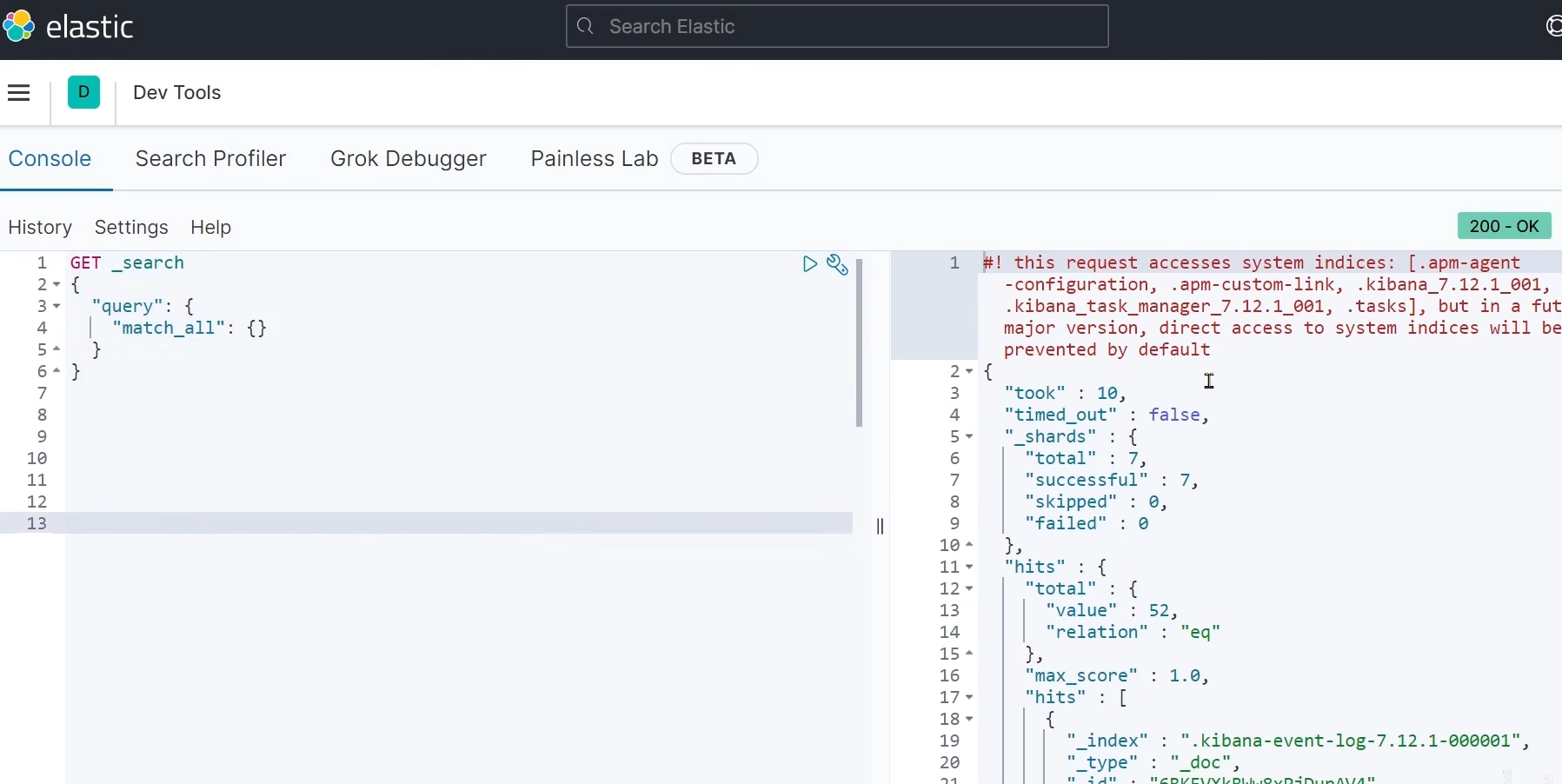Viewport: 1562px width, 784px height.
Task: Collapse the _shards block at line 5
Action: tap(969, 437)
